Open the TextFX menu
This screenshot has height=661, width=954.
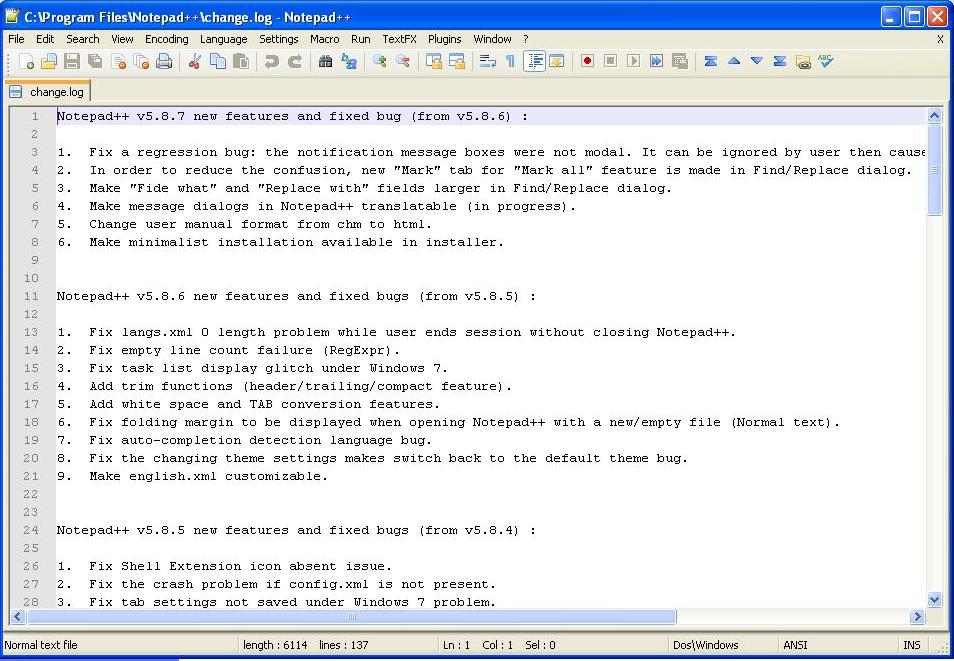coord(399,39)
